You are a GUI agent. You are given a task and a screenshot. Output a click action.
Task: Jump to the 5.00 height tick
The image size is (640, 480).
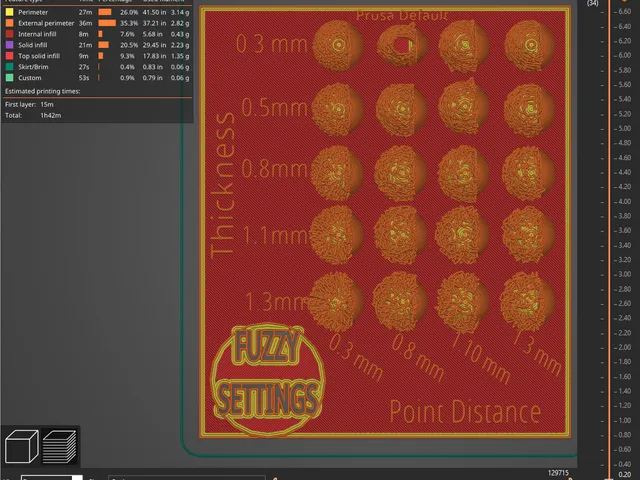point(624,129)
